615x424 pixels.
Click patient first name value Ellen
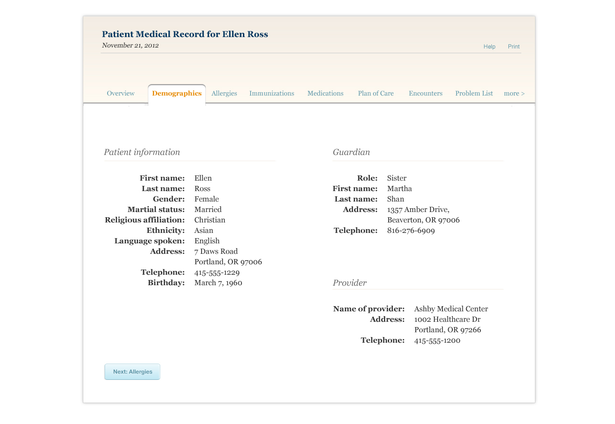point(203,178)
